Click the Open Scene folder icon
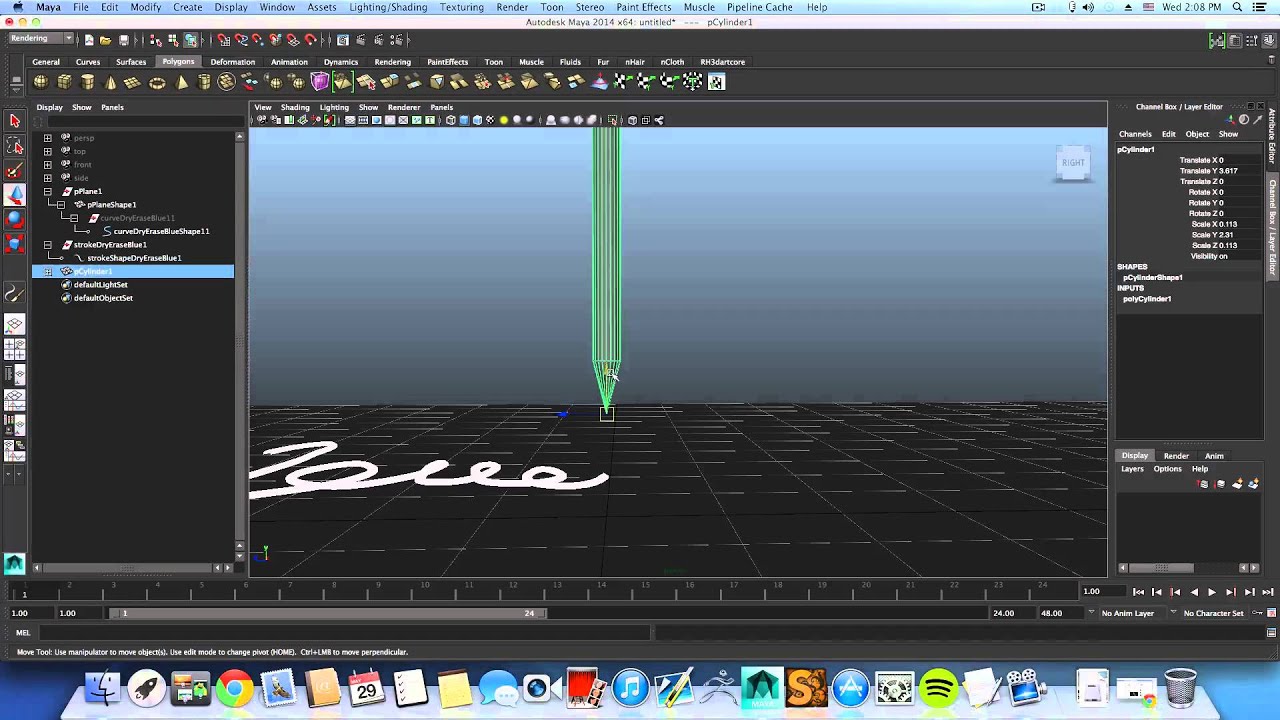 [x=105, y=40]
